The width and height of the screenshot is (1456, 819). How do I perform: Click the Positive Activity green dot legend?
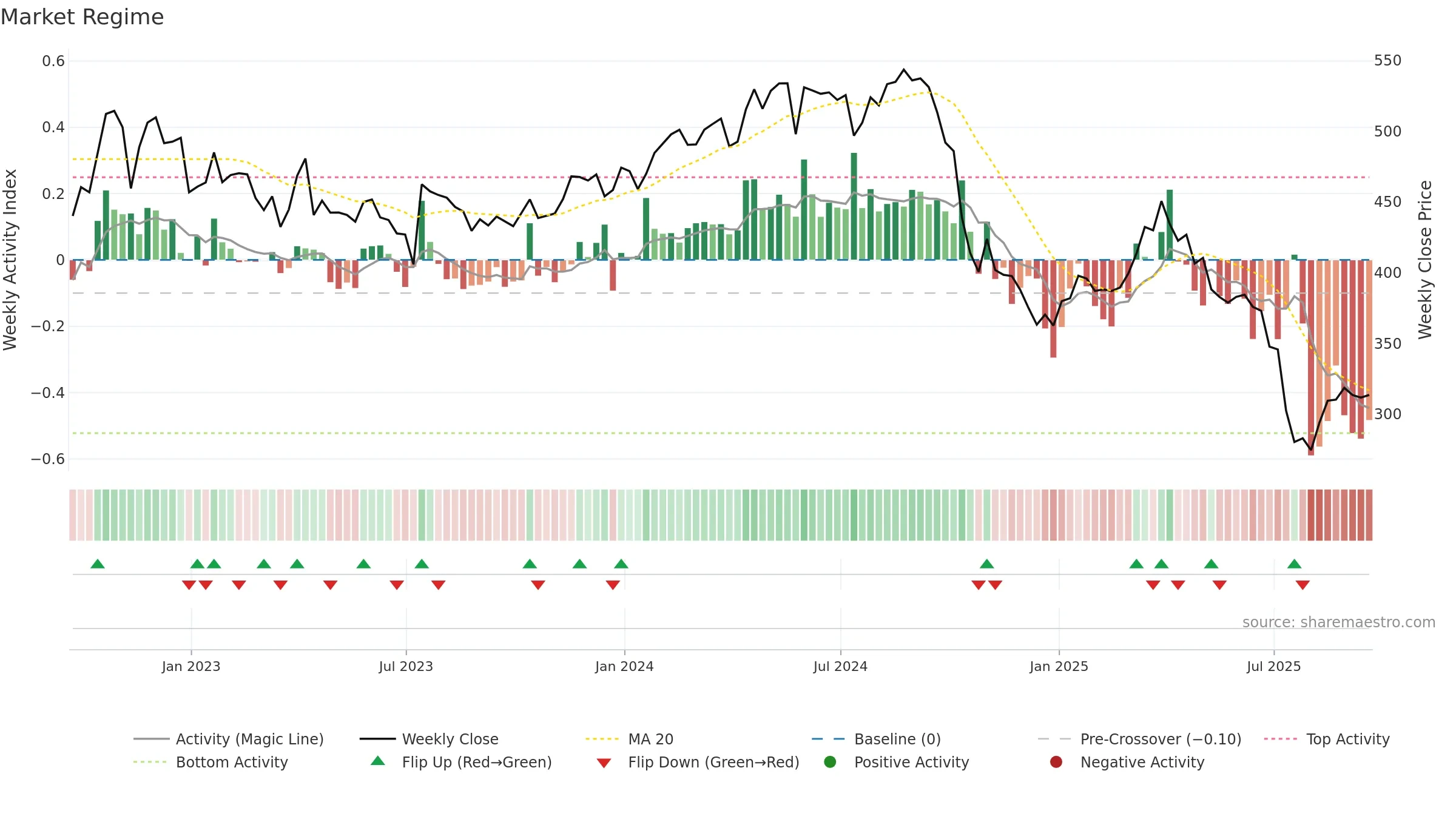(831, 761)
